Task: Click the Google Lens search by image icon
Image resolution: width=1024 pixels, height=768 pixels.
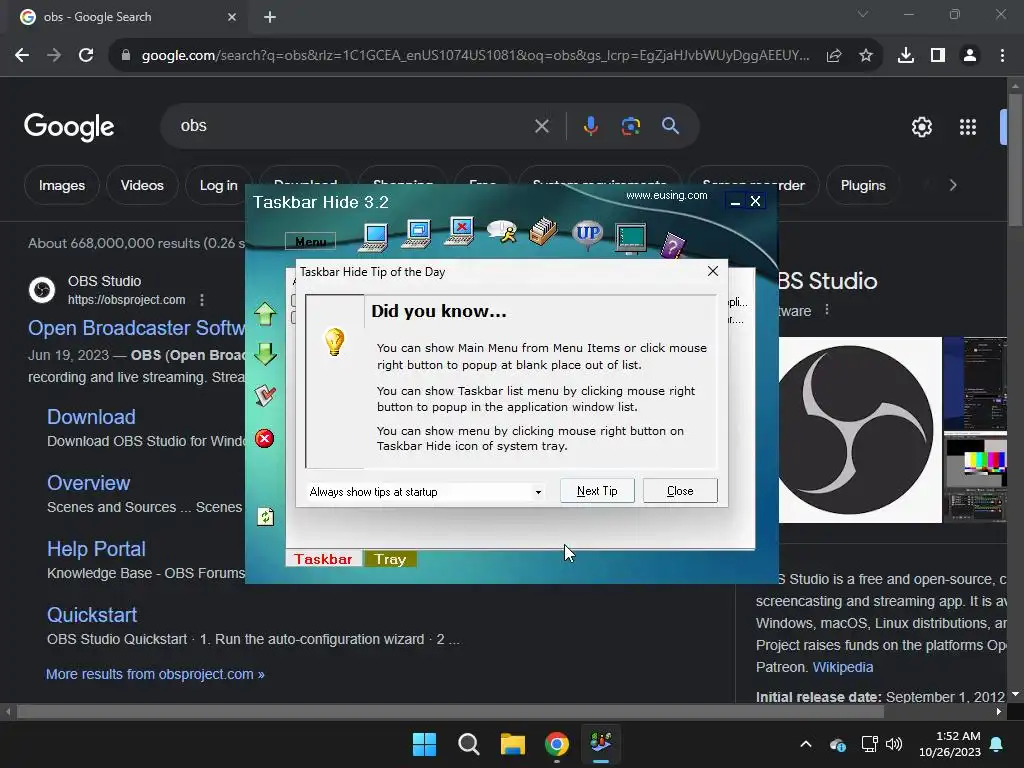Action: pyautogui.click(x=630, y=125)
